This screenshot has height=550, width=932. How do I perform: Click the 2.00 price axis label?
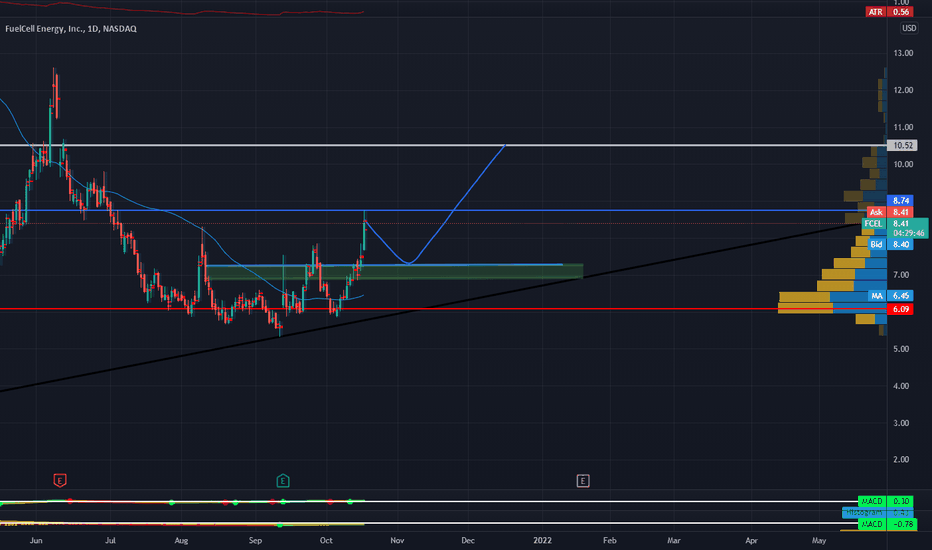(x=901, y=460)
